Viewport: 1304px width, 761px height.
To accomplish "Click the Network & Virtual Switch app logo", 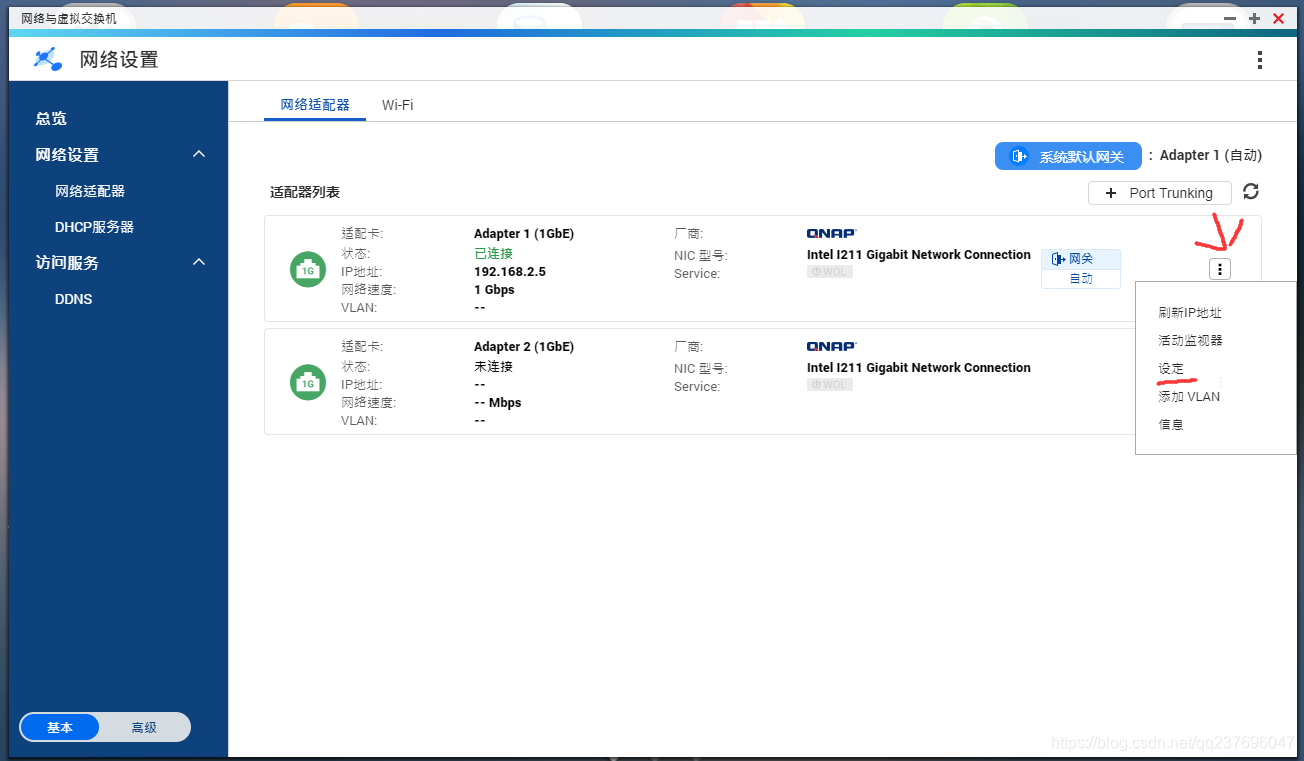I will click(47, 59).
